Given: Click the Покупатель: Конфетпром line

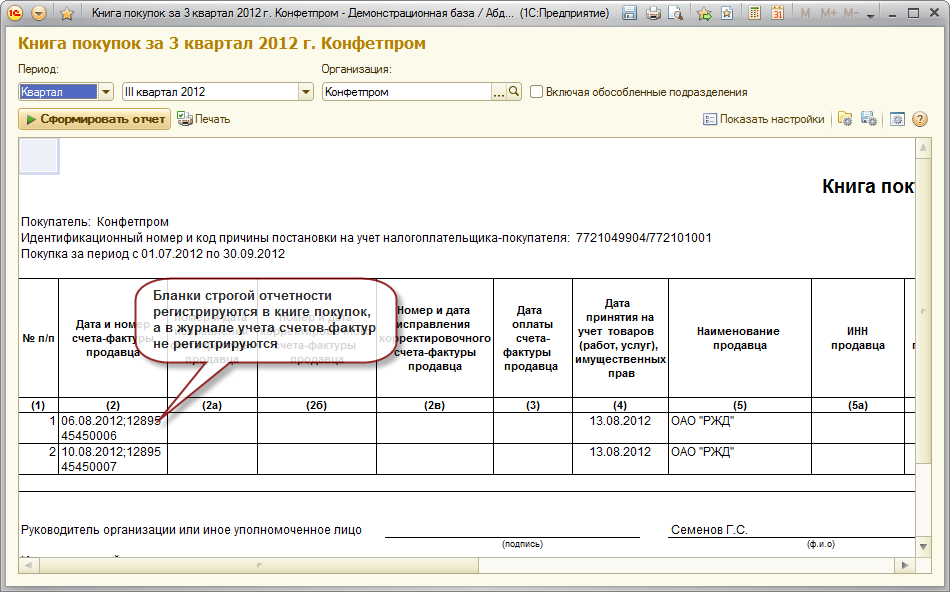Looking at the screenshot, I should click(95, 222).
